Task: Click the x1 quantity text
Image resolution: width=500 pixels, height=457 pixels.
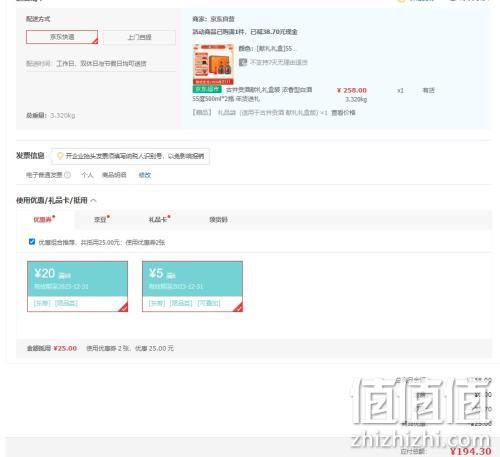Action: click(x=400, y=90)
